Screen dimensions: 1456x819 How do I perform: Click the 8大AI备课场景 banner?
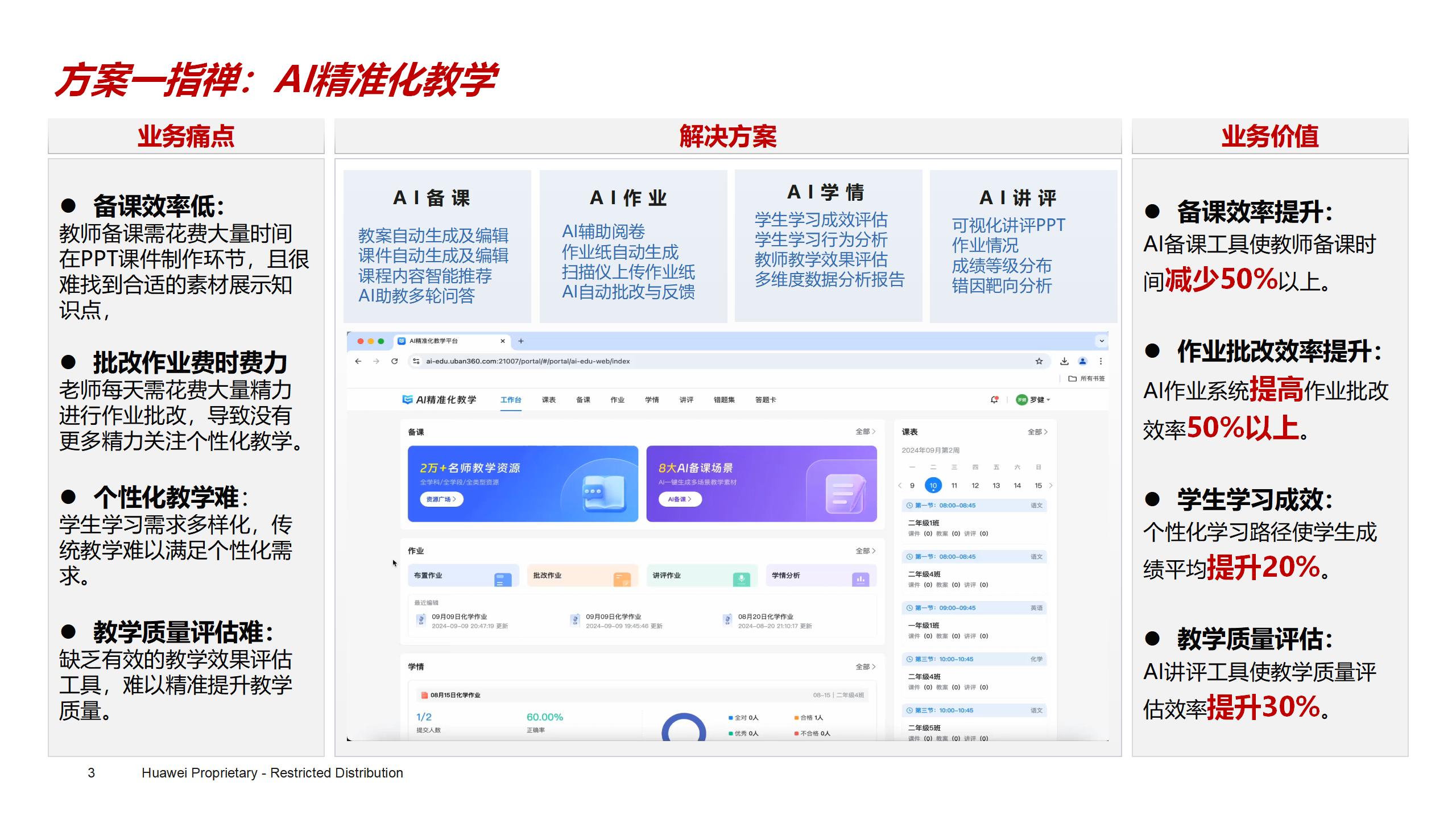click(762, 483)
